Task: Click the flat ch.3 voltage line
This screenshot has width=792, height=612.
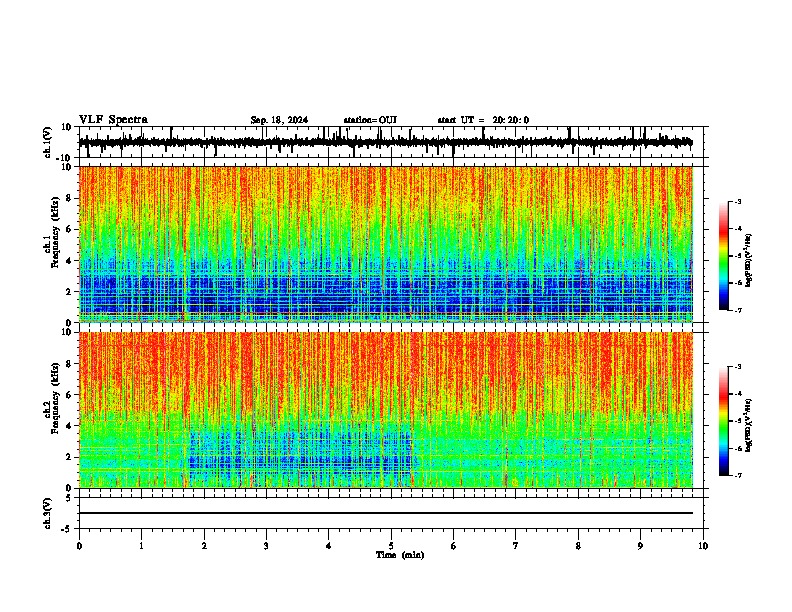Action: [385, 513]
